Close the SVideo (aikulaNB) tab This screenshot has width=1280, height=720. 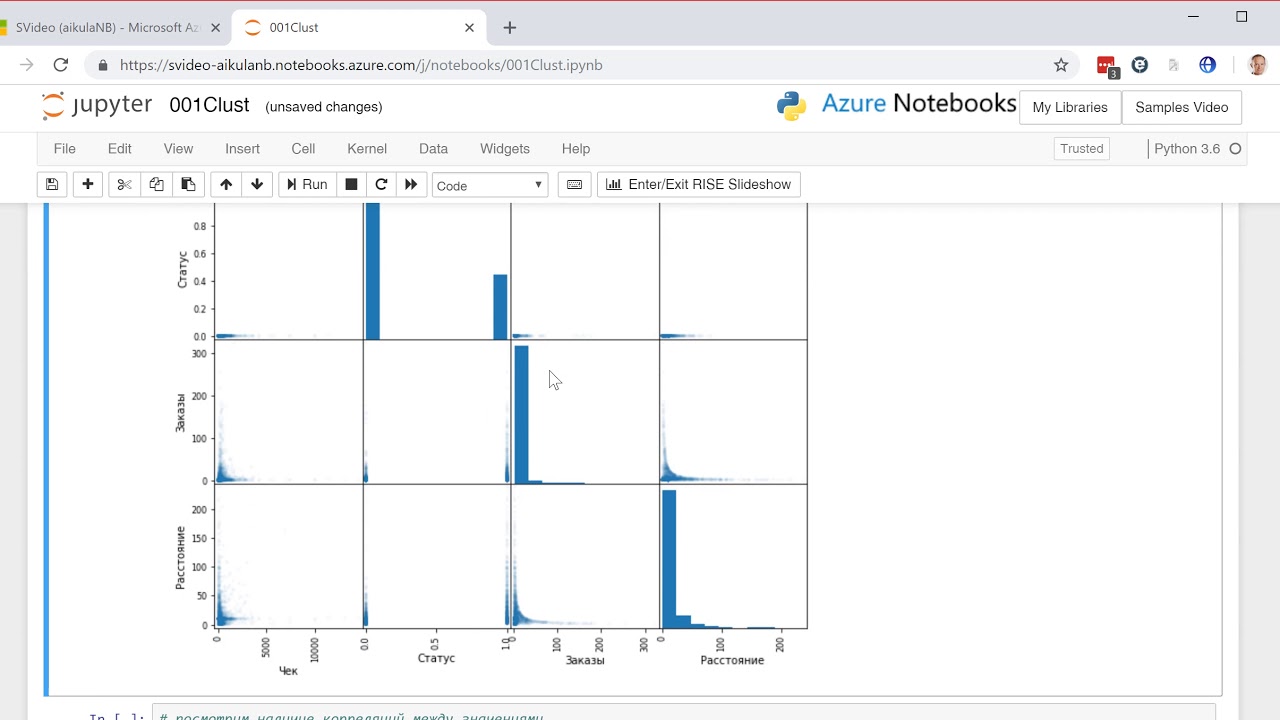coord(215,28)
